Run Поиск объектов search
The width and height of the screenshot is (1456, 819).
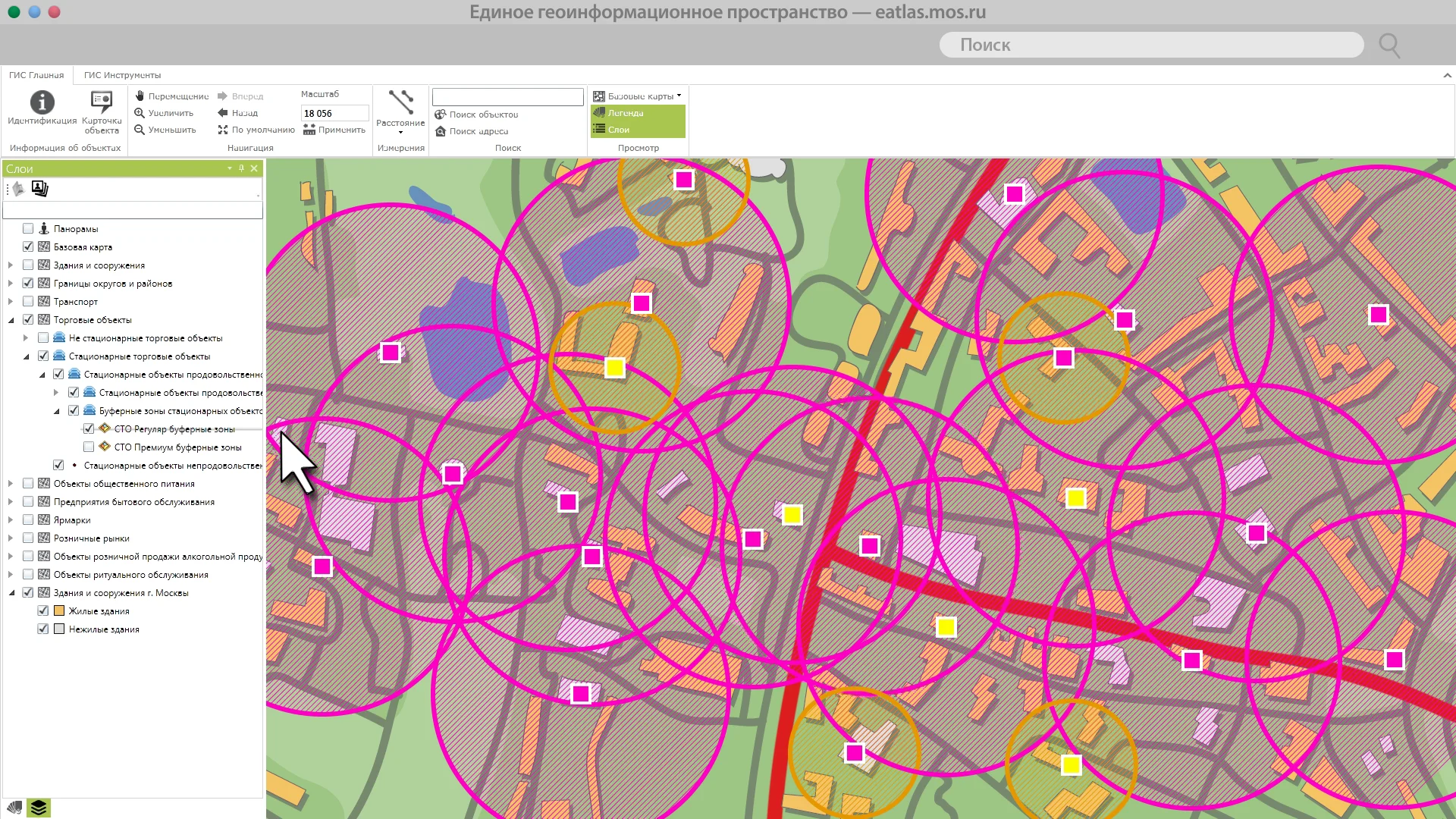(x=476, y=115)
